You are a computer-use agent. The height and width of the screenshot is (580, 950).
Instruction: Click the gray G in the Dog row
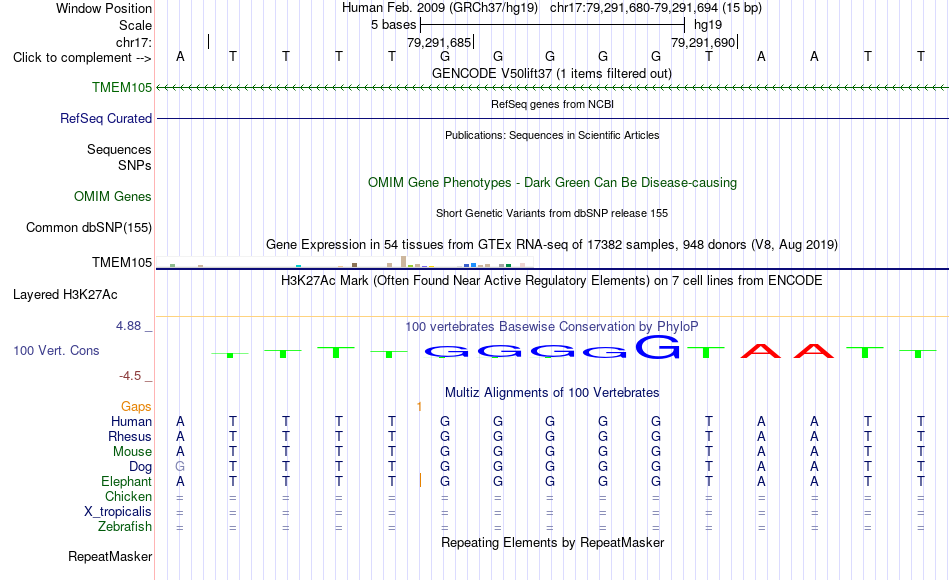coord(180,467)
